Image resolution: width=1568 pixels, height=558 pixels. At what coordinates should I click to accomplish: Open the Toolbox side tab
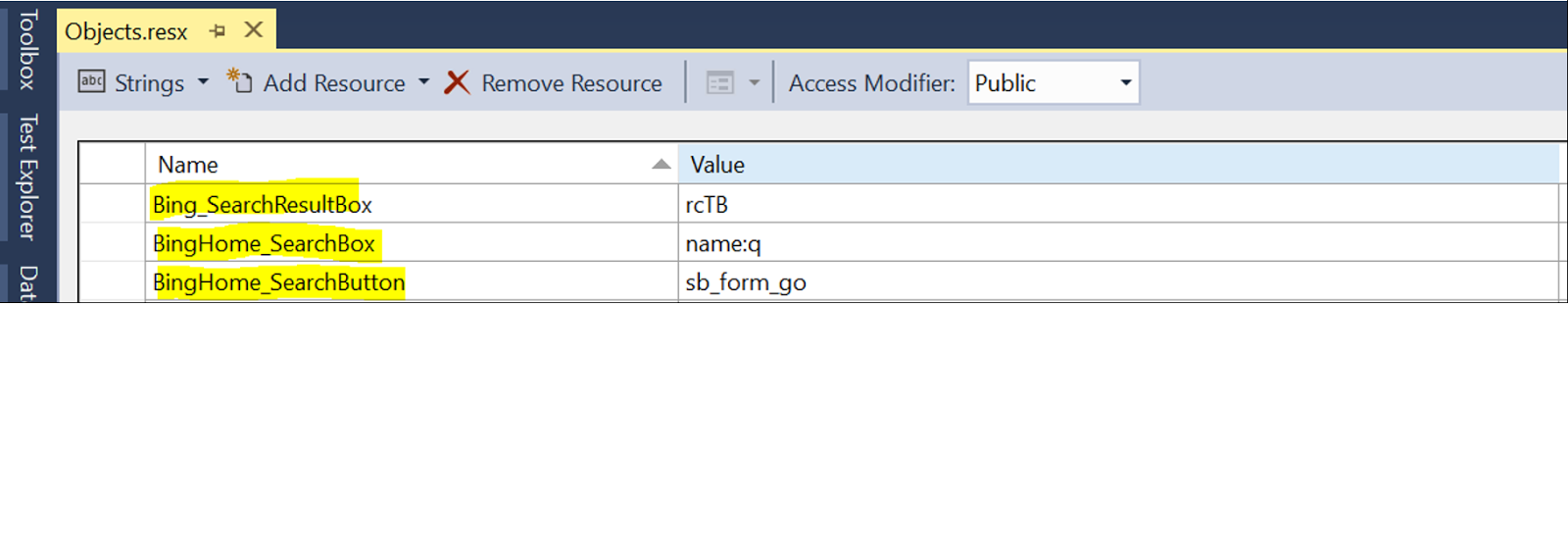pyautogui.click(x=27, y=49)
